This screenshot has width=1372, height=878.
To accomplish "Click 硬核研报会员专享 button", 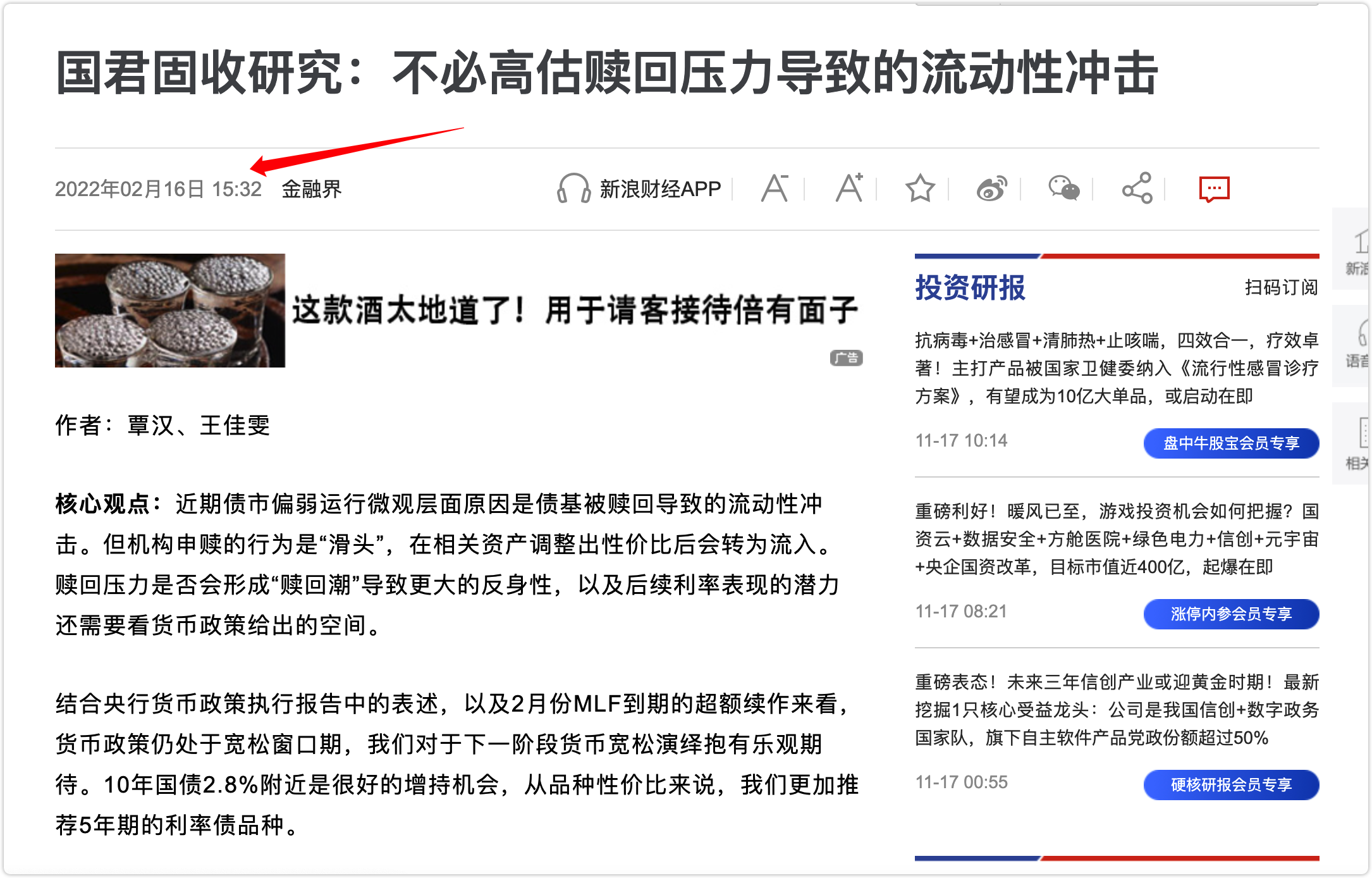I will [x=1231, y=784].
